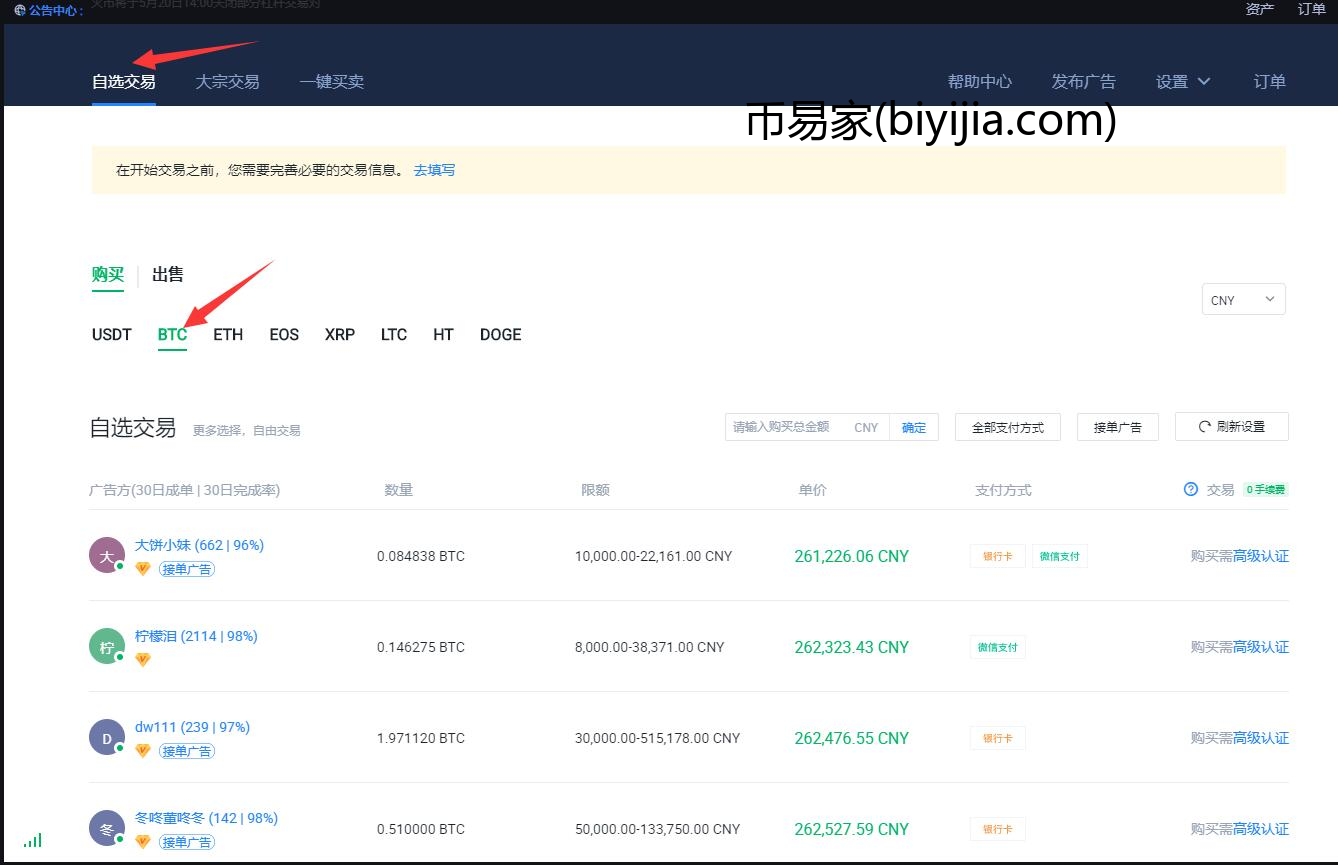This screenshot has height=865, width=1338.
Task: Click 接单广告 tag under 冬咚董咚冬
Action: [x=186, y=842]
